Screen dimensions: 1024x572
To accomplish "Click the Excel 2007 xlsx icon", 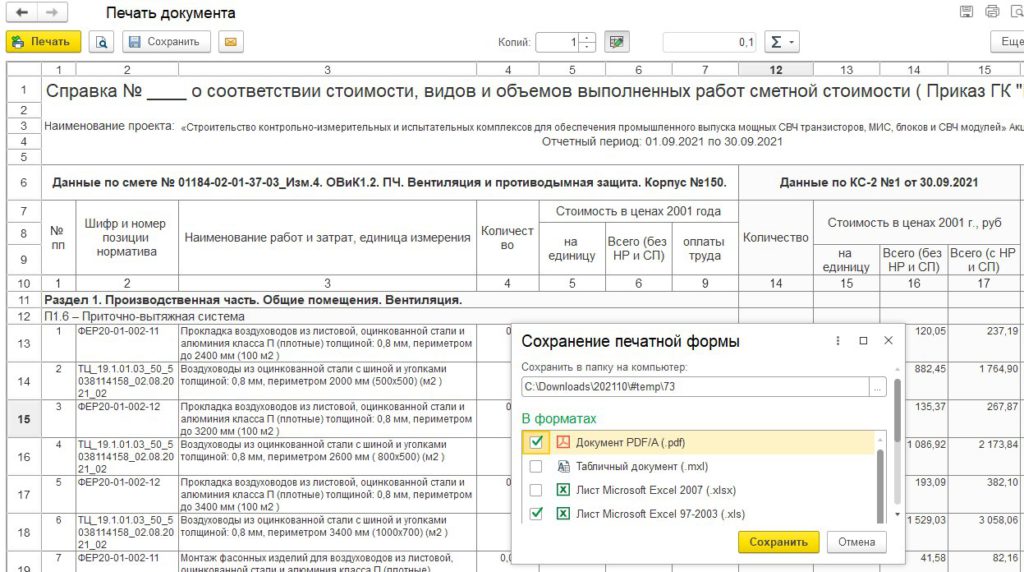I will pyautogui.click(x=563, y=490).
